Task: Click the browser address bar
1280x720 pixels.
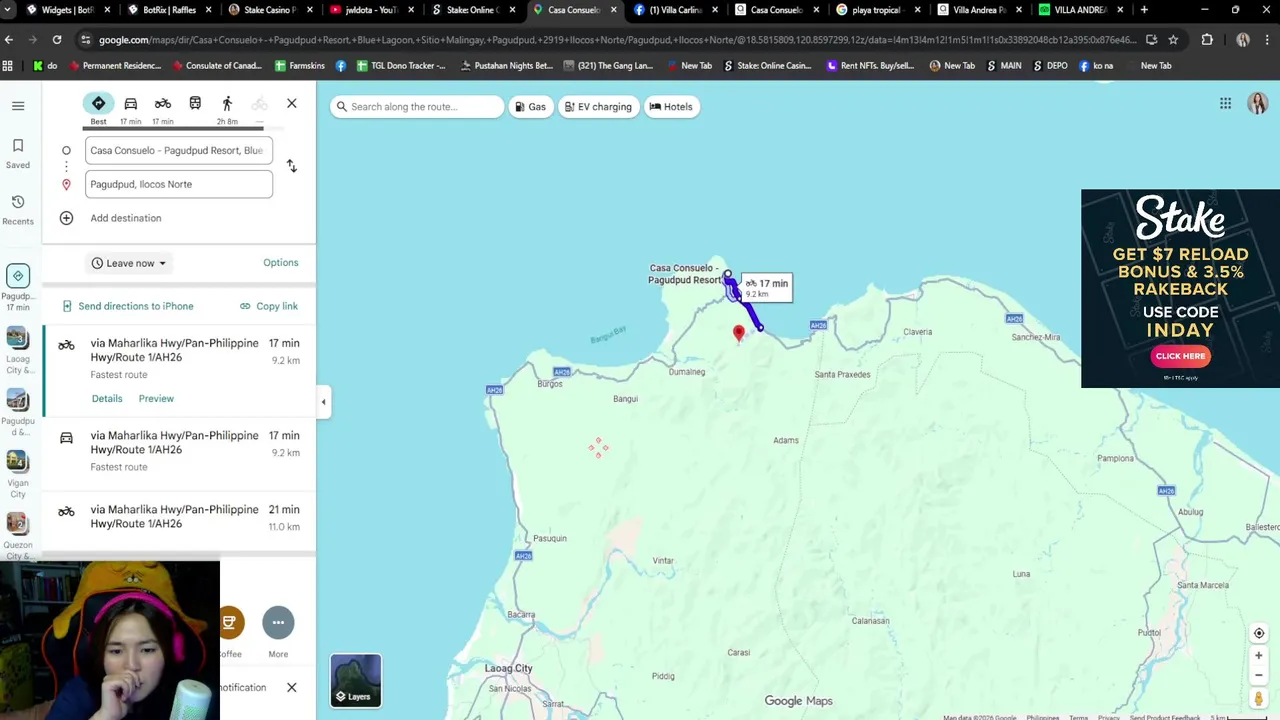Action: coord(617,40)
